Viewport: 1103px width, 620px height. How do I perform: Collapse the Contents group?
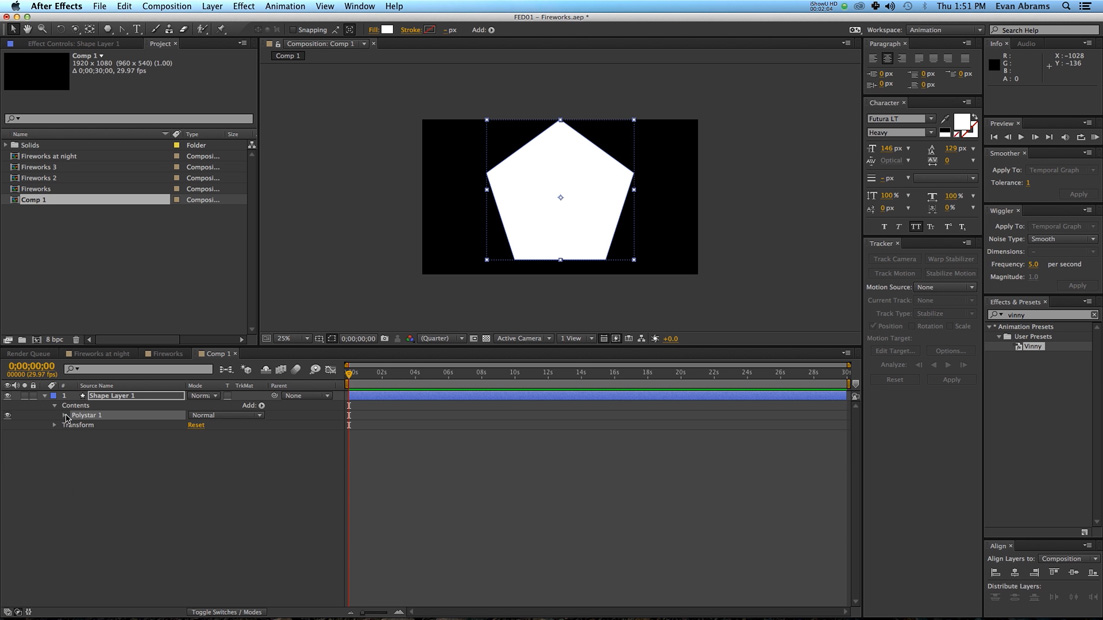point(54,405)
